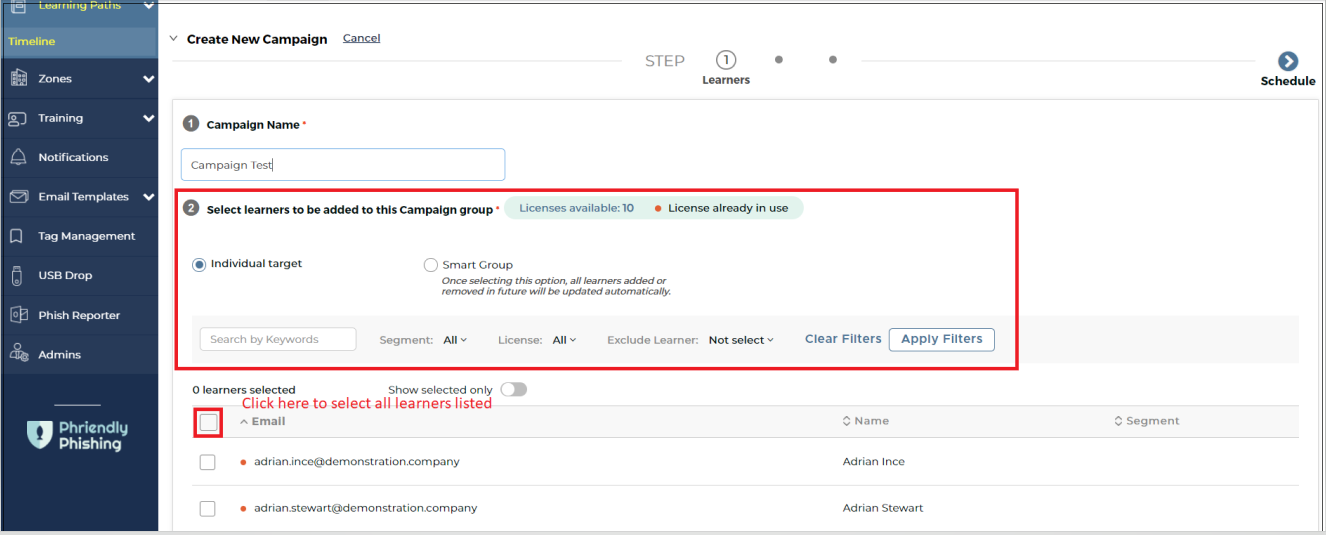Open the Zones building icon
Viewport: 1326px width, 535px height.
point(18,78)
